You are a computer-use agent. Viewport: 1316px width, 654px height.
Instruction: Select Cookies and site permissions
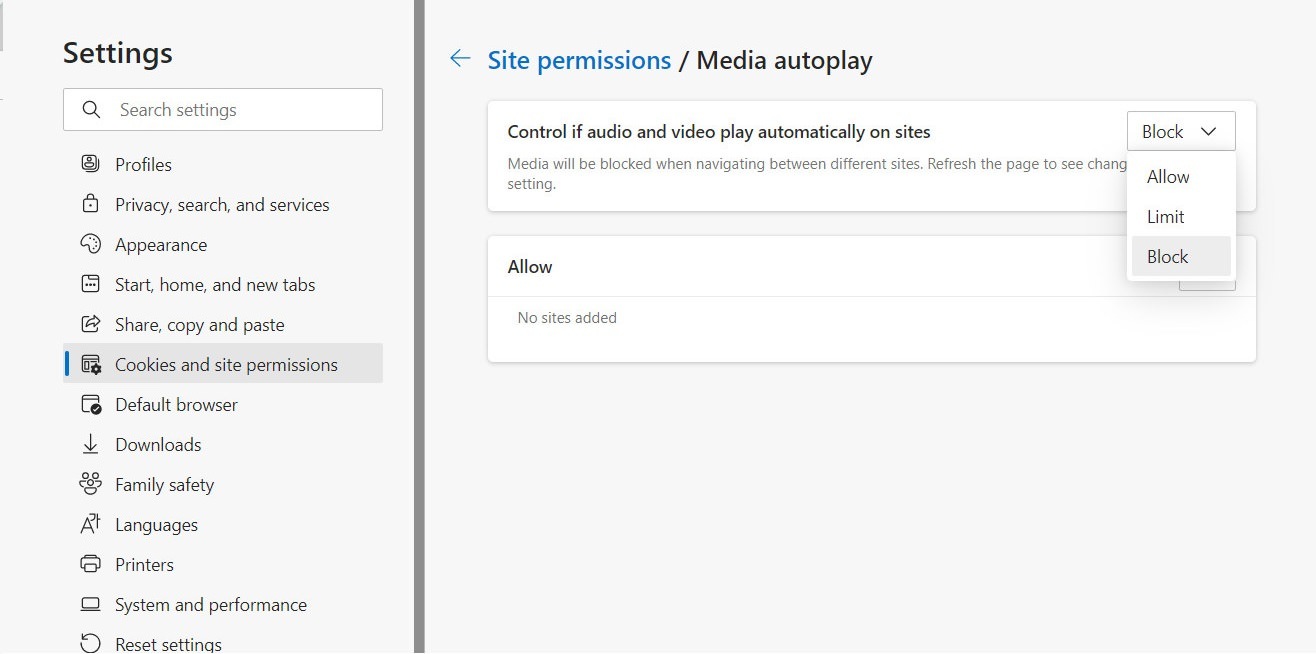click(226, 365)
